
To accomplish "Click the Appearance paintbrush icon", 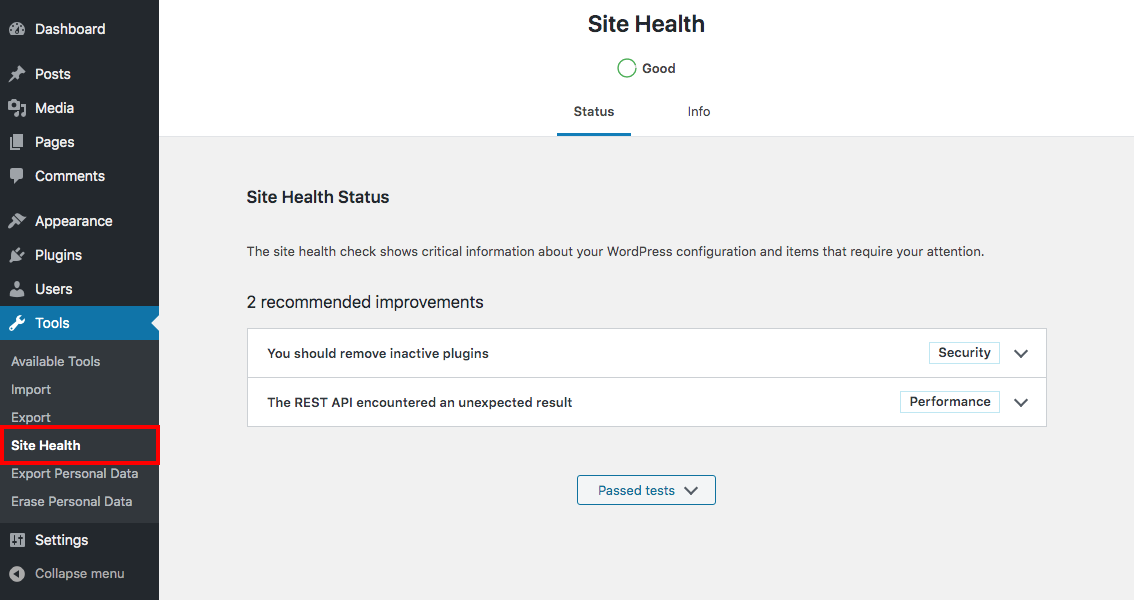I will tap(17, 221).
